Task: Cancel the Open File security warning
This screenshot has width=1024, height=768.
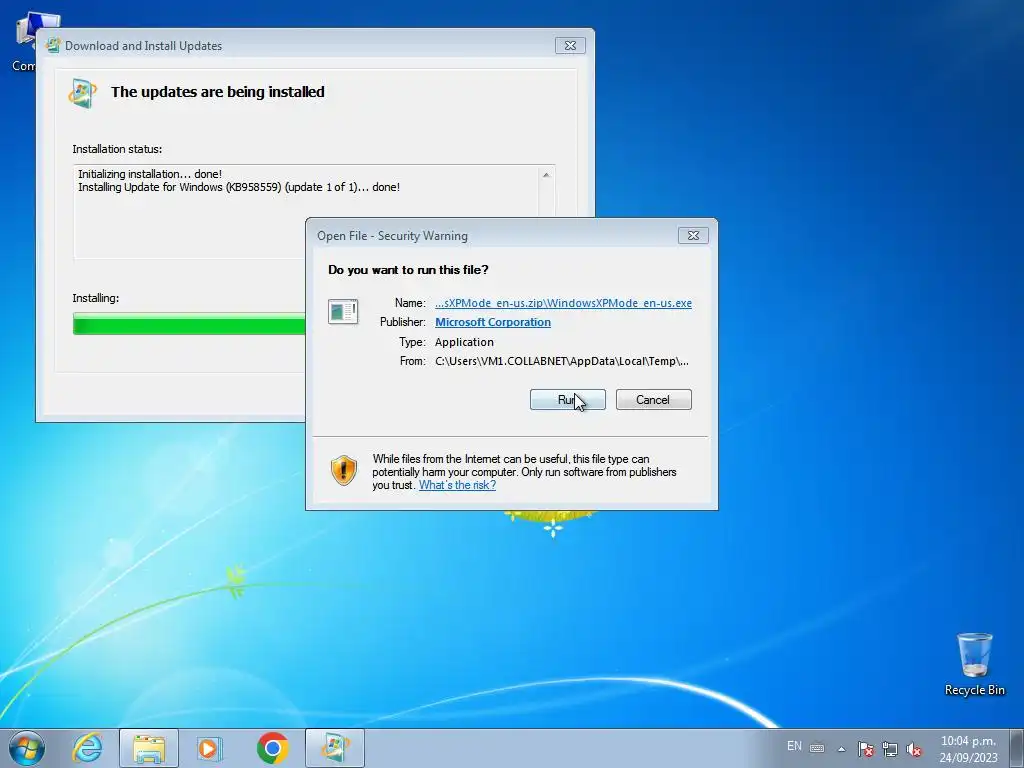Action: coord(653,400)
